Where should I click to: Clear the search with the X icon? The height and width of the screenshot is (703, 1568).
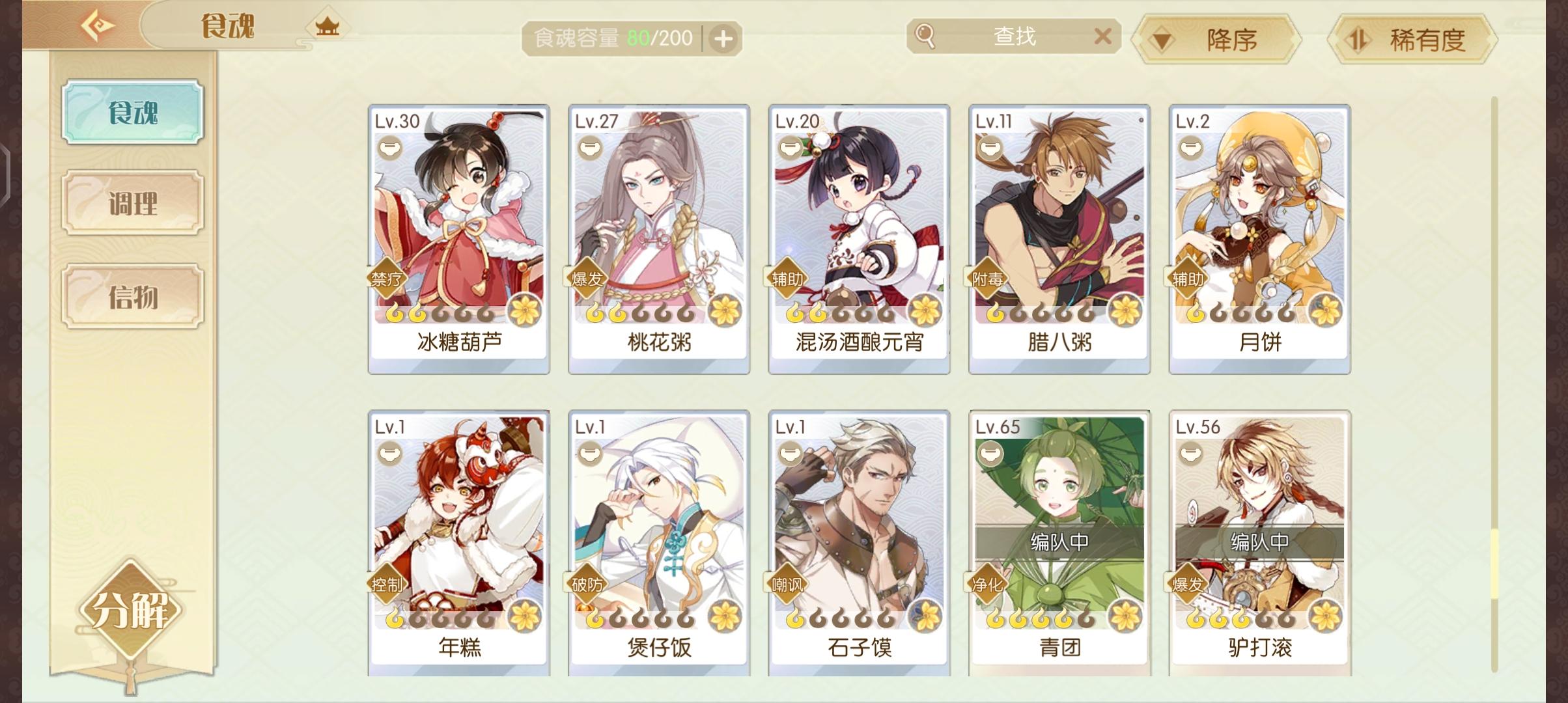click(1102, 36)
